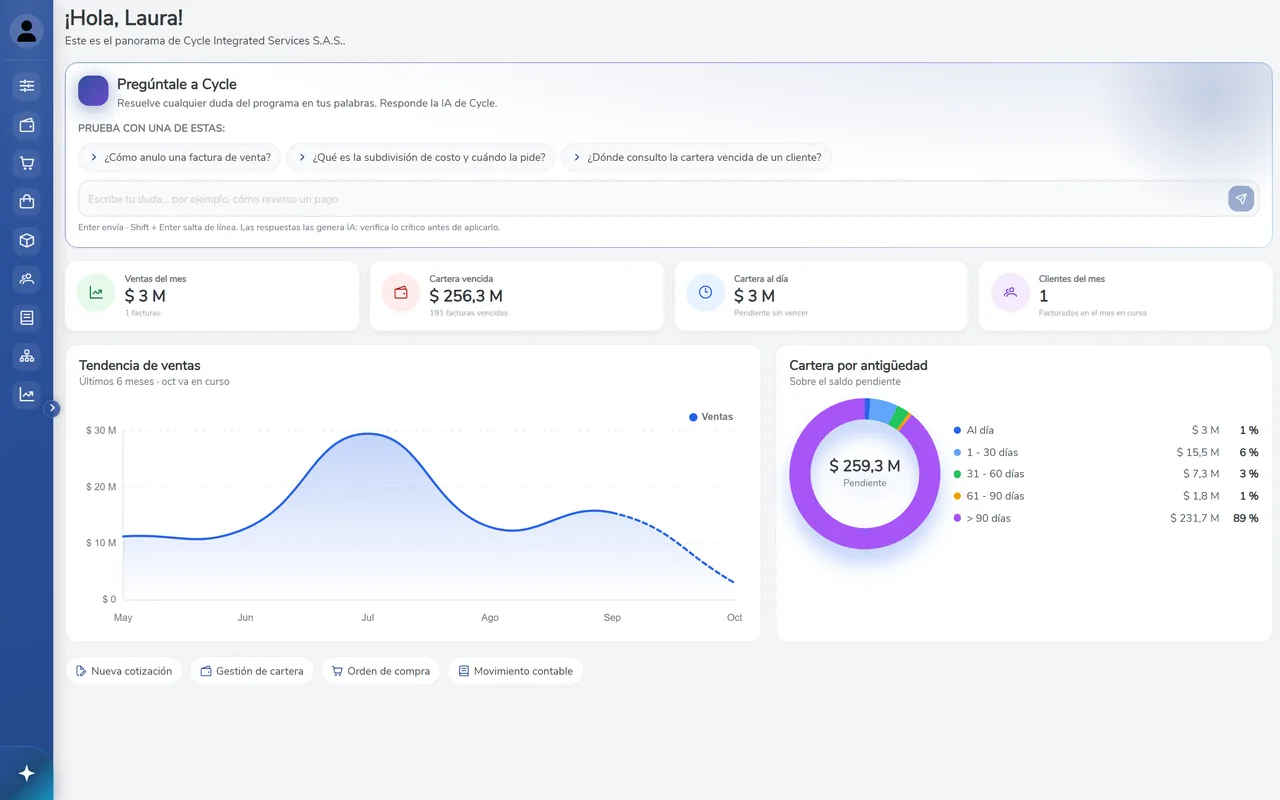Click the '191 facturas vencidas' caption
1280x800 pixels.
pos(468,313)
